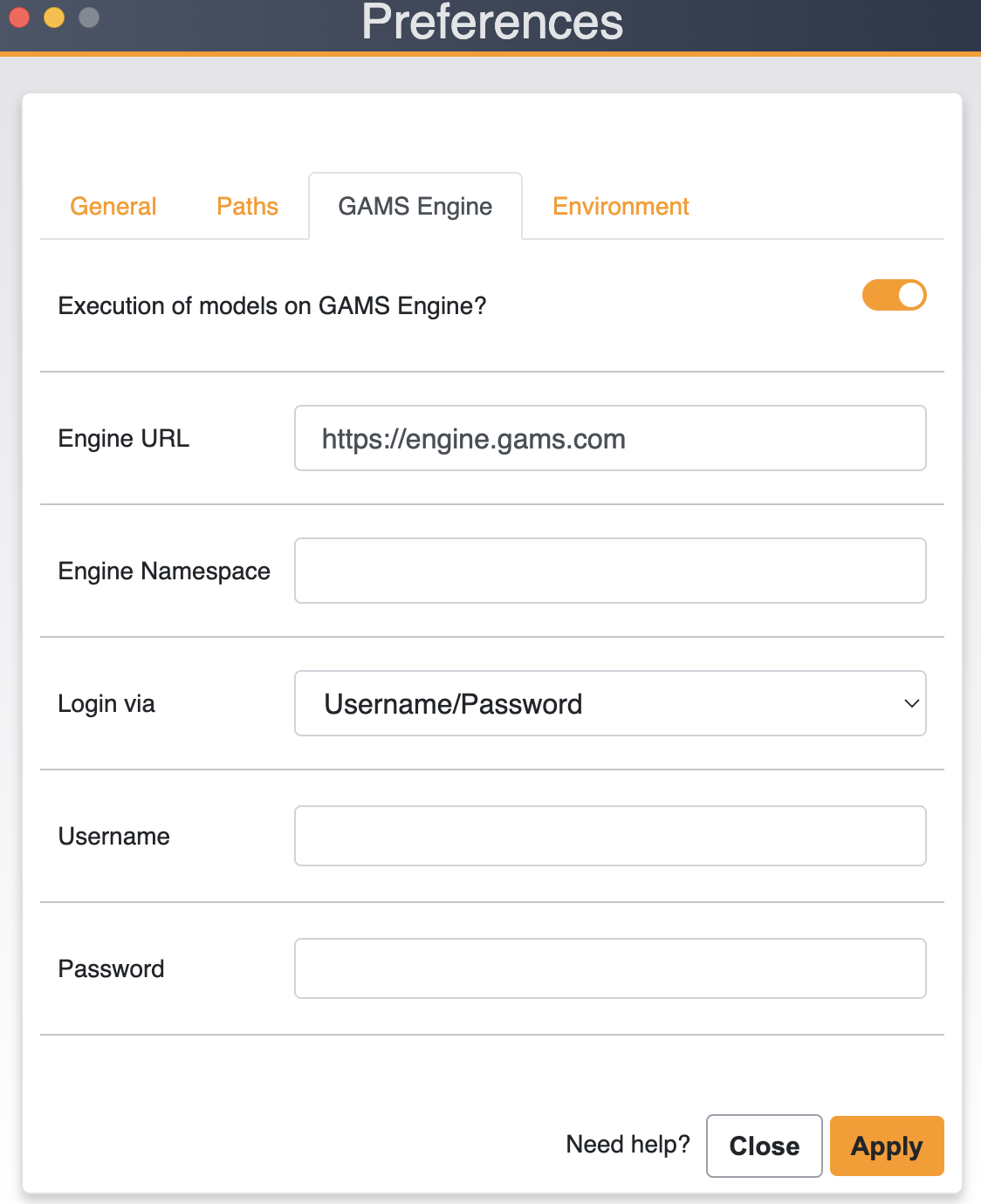Viewport: 981px width, 1204px height.
Task: Click the Close button
Action: click(x=764, y=1146)
